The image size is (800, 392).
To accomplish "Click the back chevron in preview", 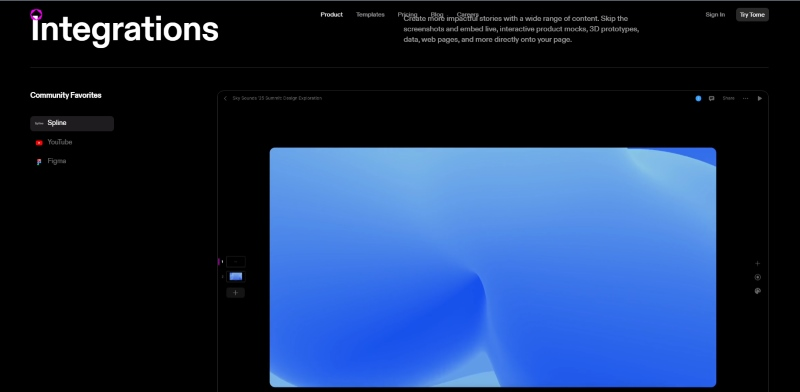I will click(225, 99).
